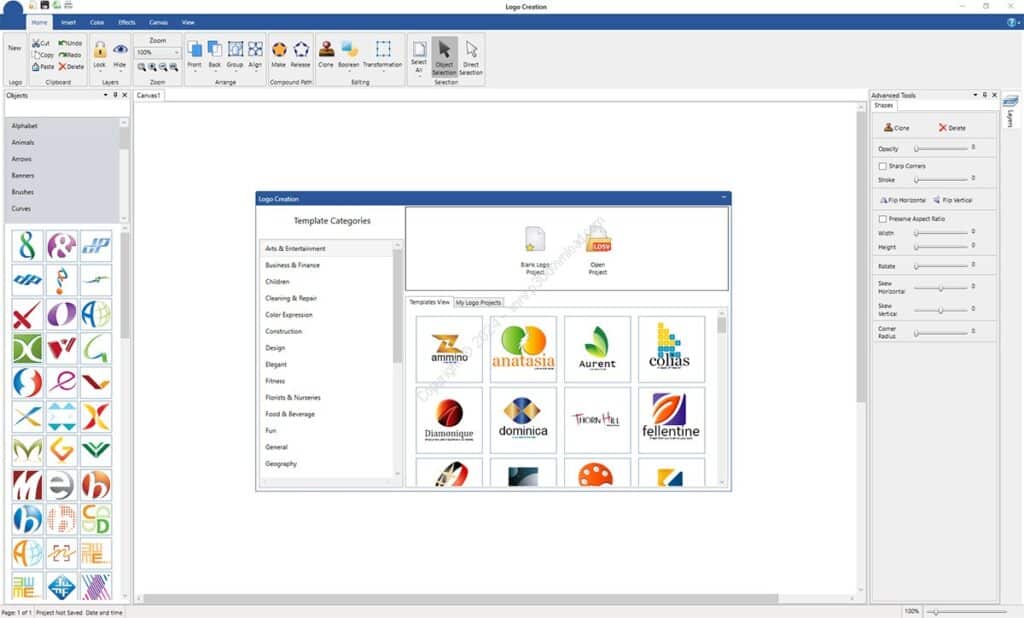
Task: Open the Boolean editing tool
Action: pyautogui.click(x=349, y=50)
